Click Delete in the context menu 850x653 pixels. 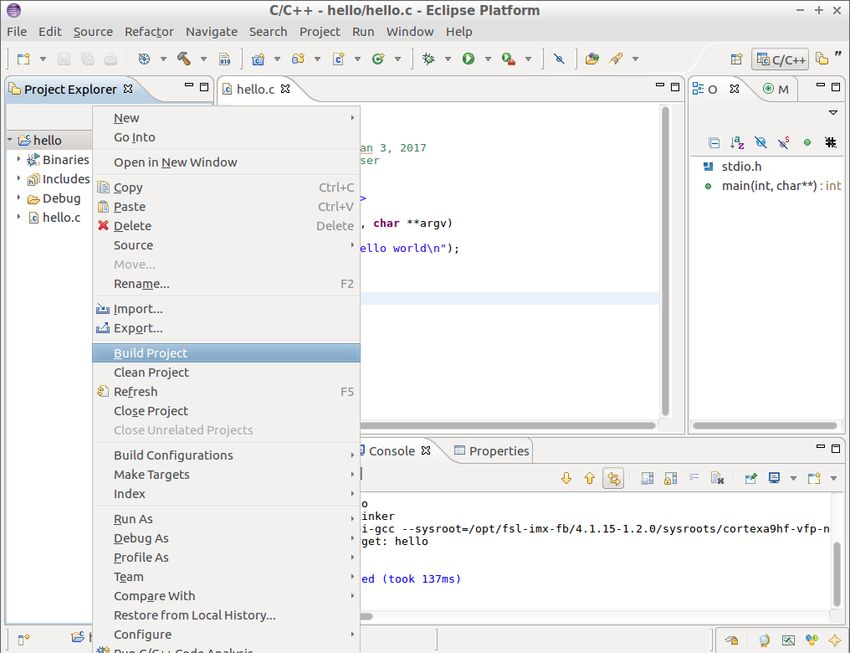point(226,225)
